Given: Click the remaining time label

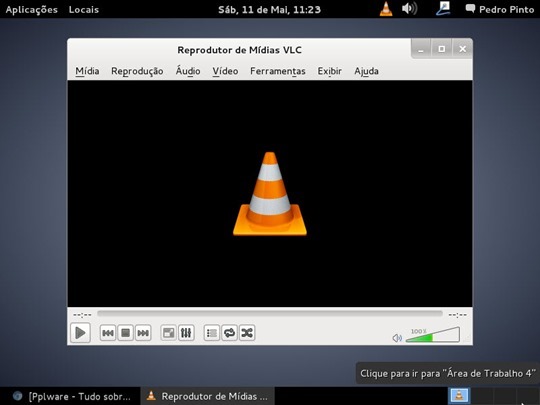Looking at the screenshot, I should tap(457, 315).
